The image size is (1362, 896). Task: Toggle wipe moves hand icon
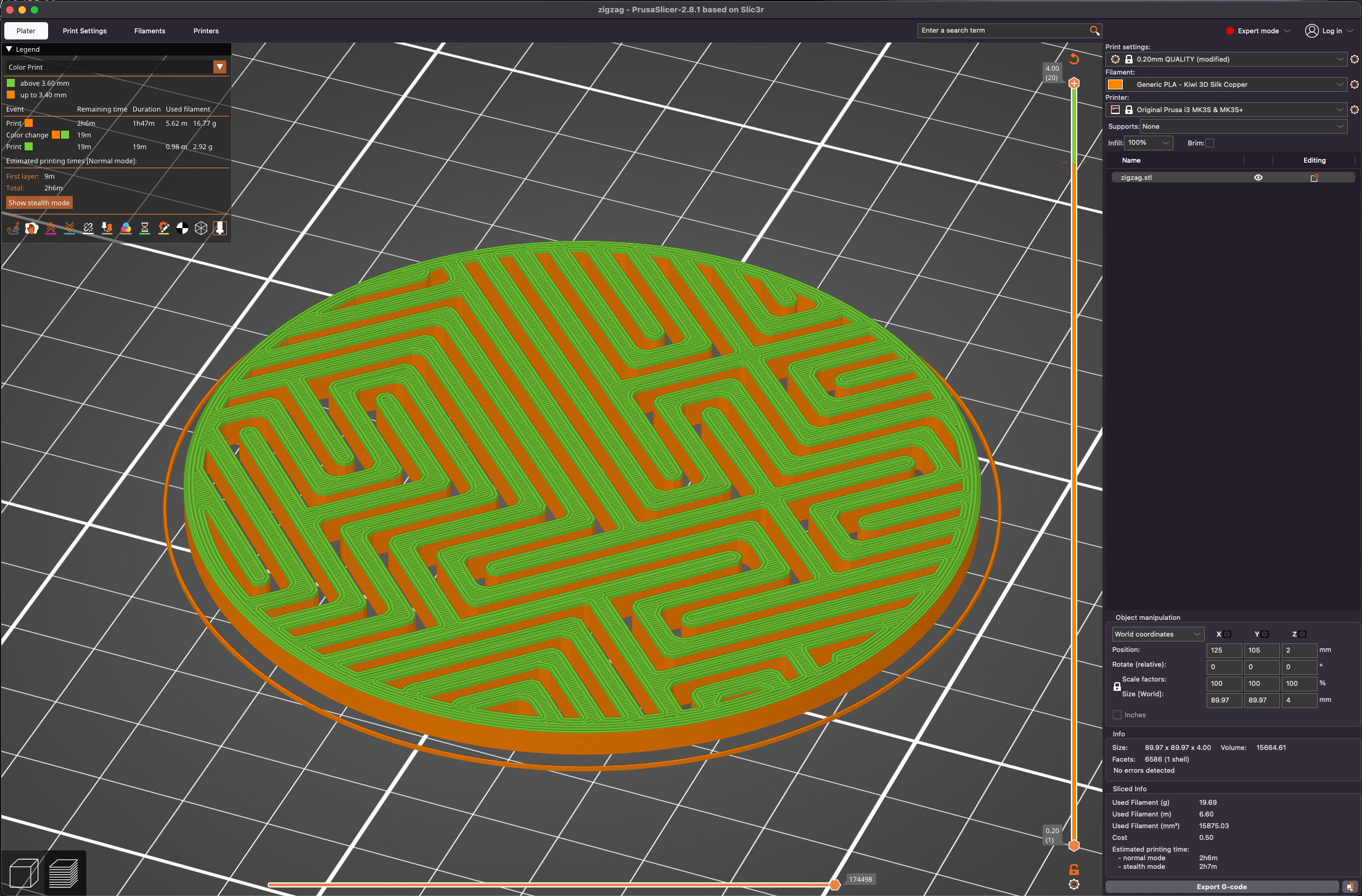32,229
